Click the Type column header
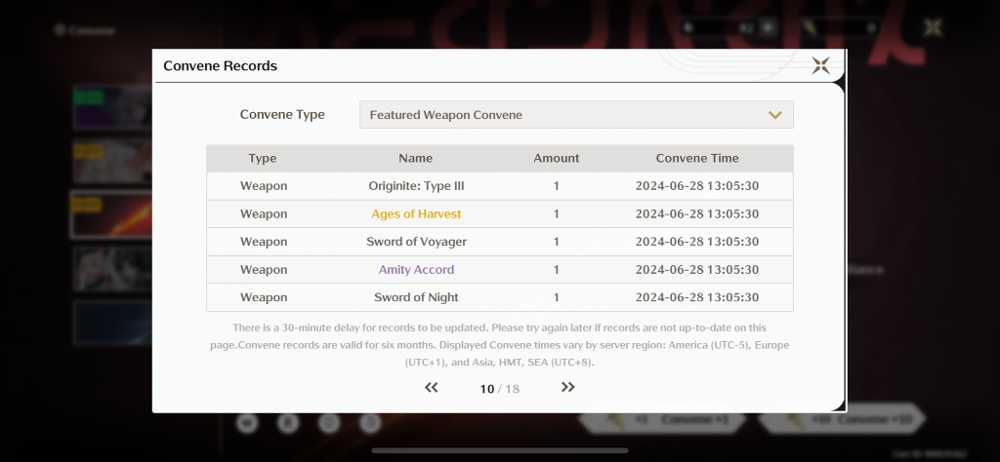This screenshot has height=462, width=1000. (263, 158)
